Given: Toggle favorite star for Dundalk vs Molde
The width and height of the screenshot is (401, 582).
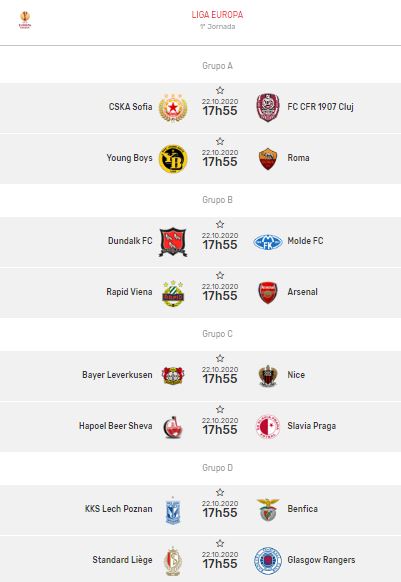Looking at the screenshot, I should pos(220,224).
